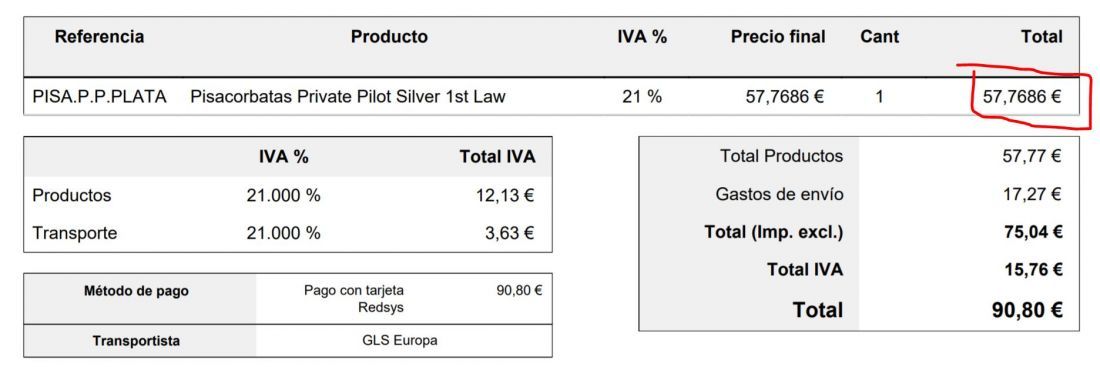The width and height of the screenshot is (1100, 367).
Task: Select the Precio final value 57,7686 €
Action: 784,97
